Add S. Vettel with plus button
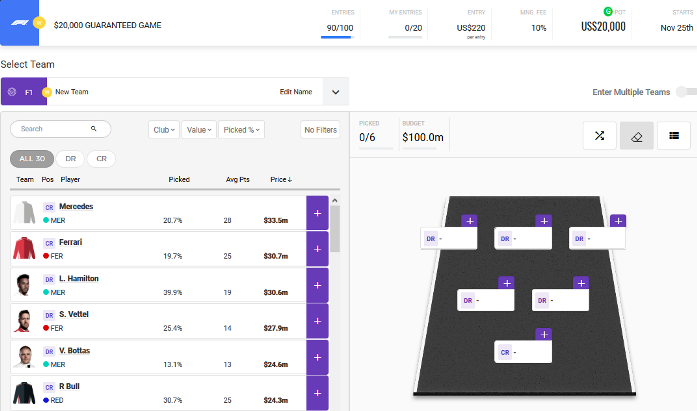 click(x=317, y=321)
